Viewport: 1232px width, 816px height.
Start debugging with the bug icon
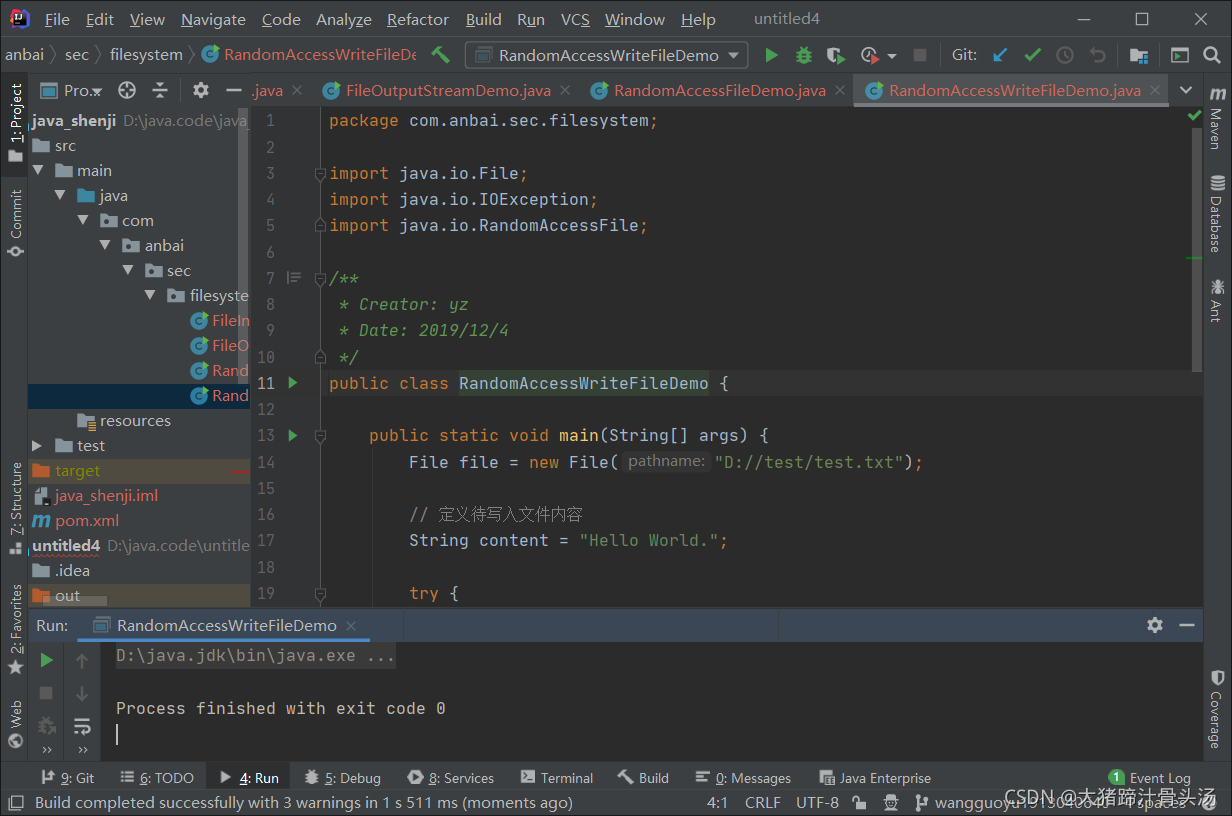[x=803, y=55]
